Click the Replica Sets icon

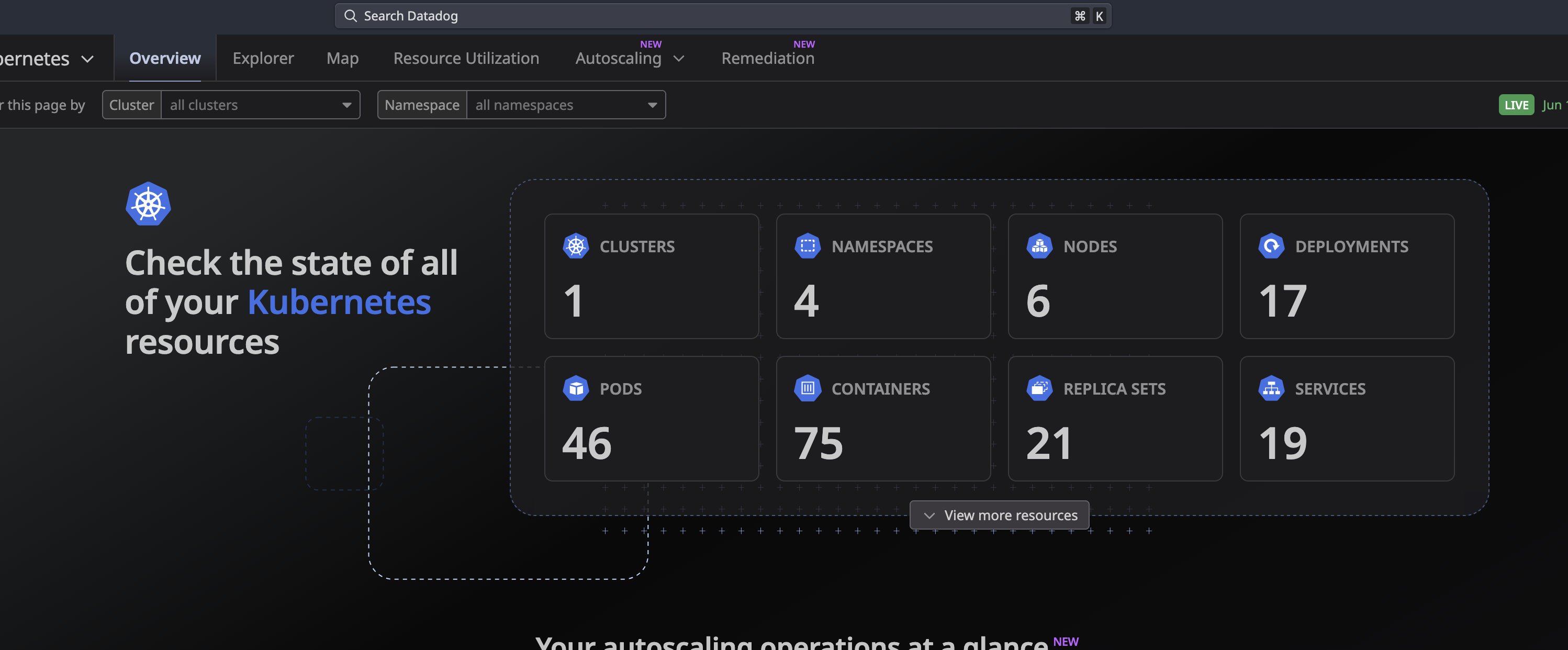pyautogui.click(x=1039, y=388)
